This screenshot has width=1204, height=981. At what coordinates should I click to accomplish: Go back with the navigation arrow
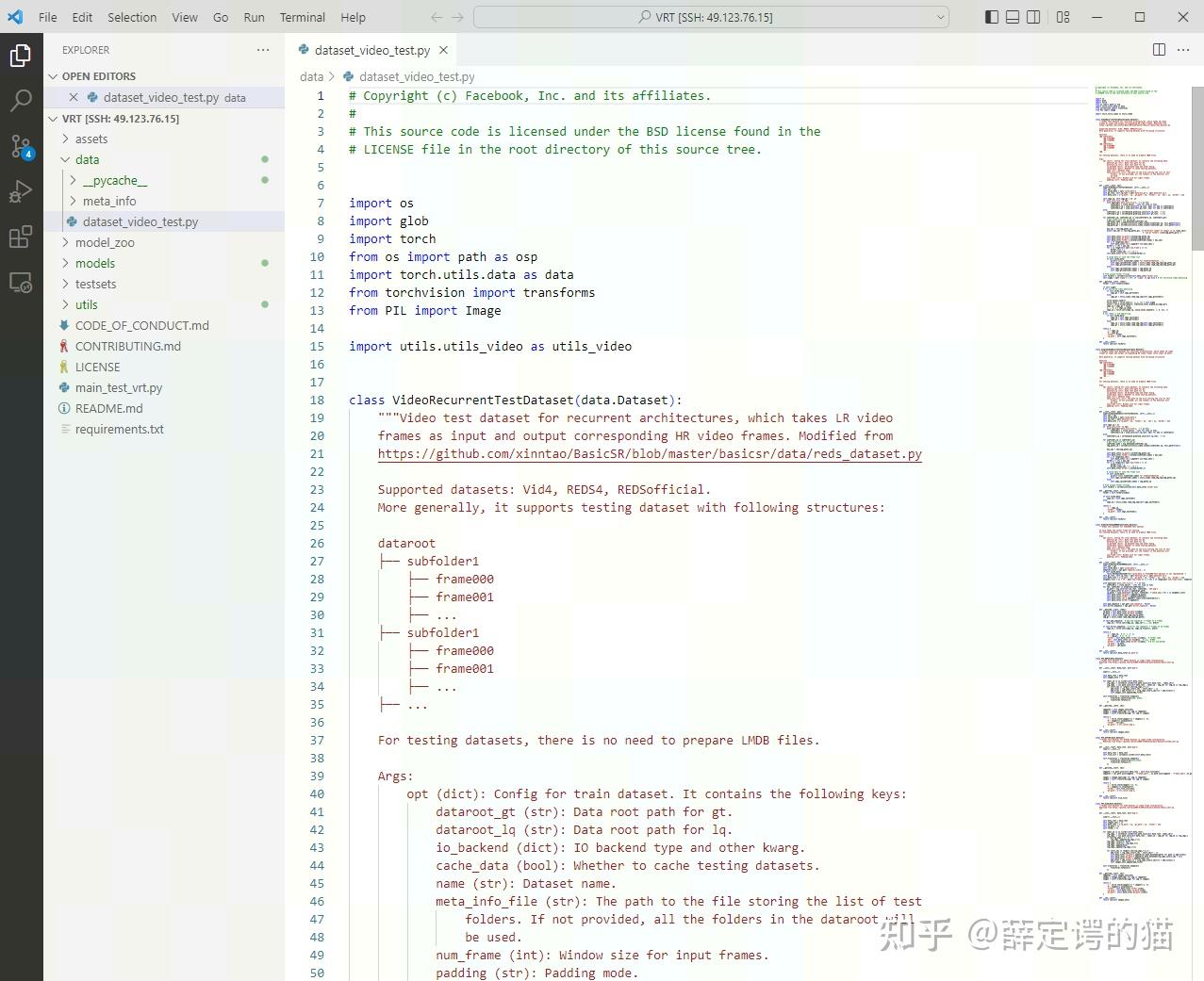[x=437, y=17]
